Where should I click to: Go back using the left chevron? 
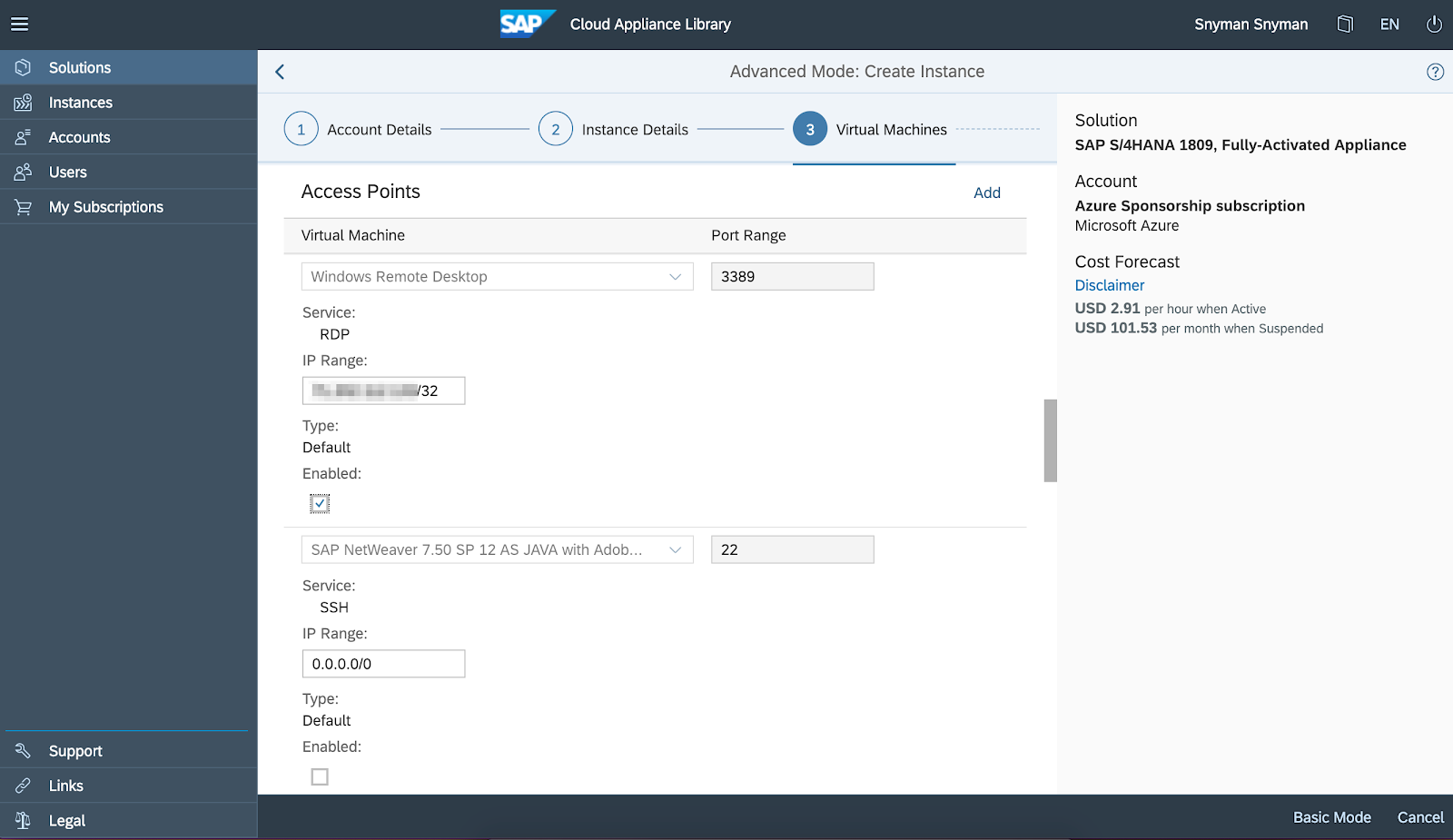pyautogui.click(x=280, y=72)
